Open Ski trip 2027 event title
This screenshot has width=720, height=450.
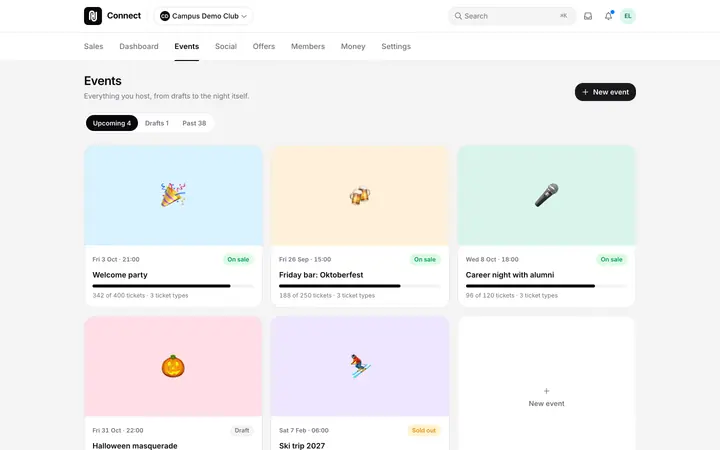click(x=302, y=445)
